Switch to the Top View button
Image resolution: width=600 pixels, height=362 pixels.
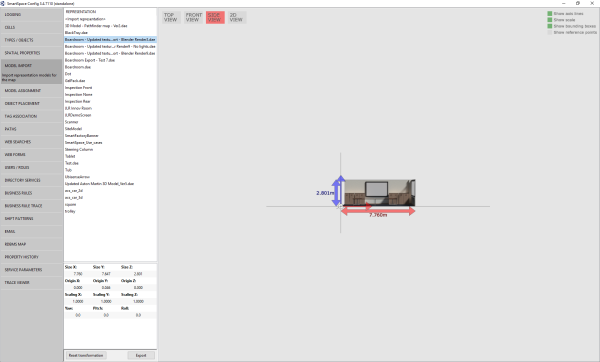point(171,17)
